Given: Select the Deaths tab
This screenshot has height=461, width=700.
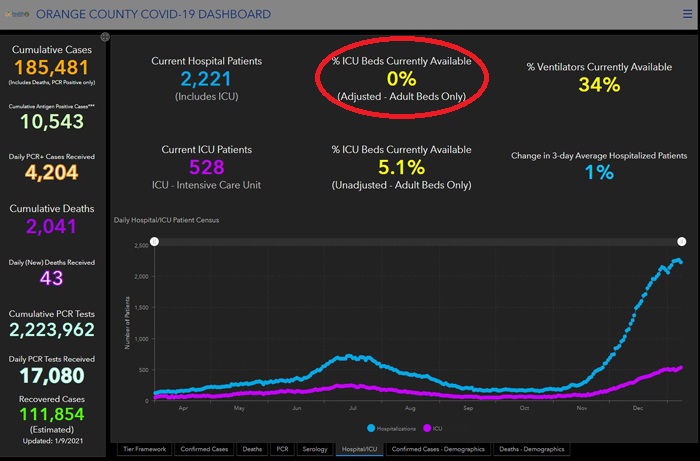Looking at the screenshot, I should [252, 449].
